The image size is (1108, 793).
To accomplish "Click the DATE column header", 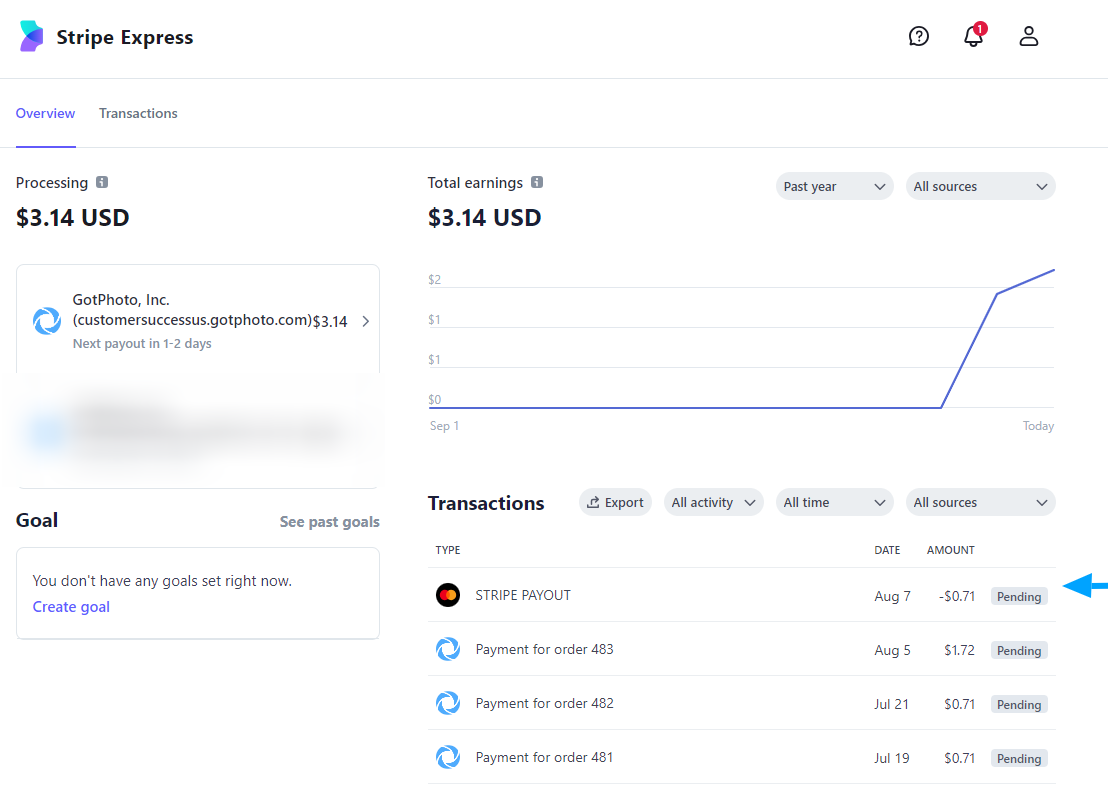I will point(887,550).
